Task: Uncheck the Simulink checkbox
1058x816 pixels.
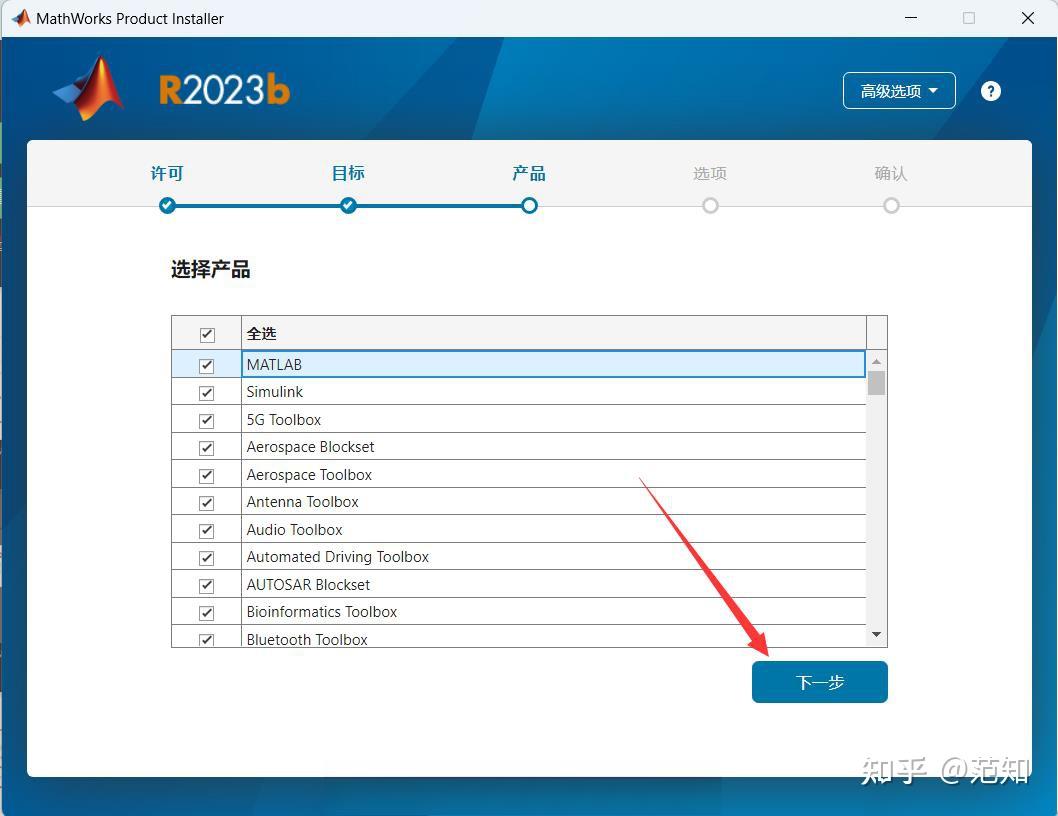Action: tap(206, 392)
